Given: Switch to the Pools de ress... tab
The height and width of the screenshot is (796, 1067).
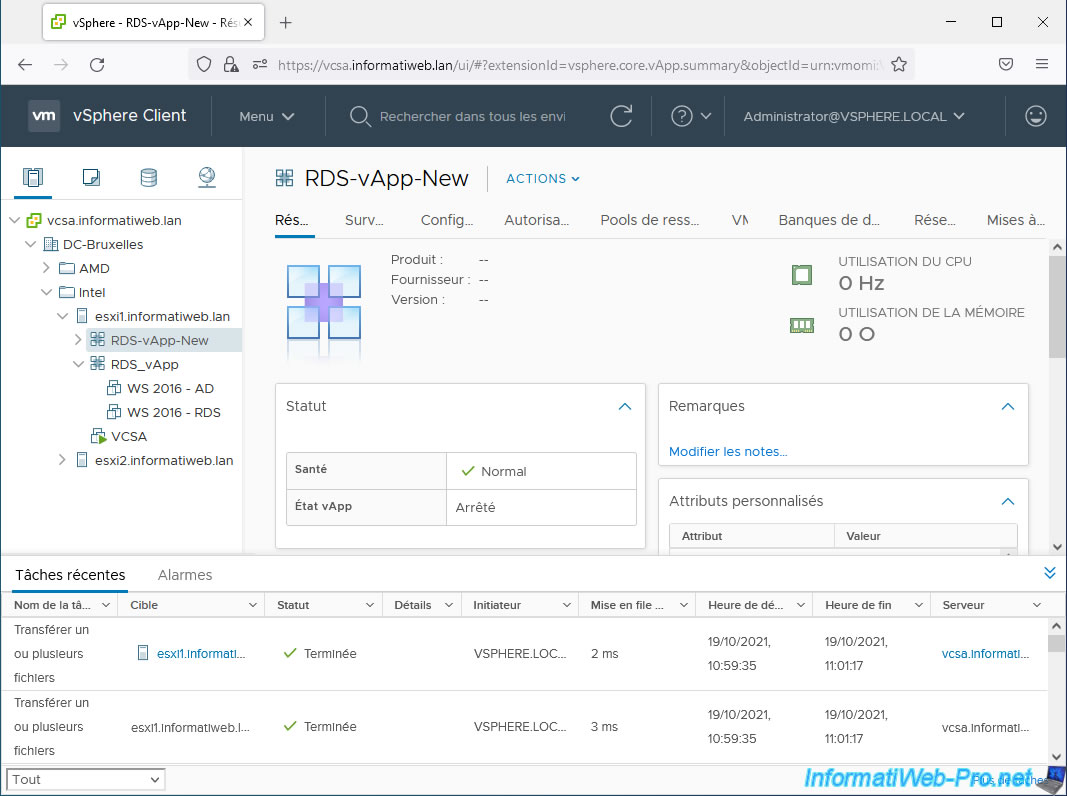Looking at the screenshot, I should pyautogui.click(x=649, y=220).
